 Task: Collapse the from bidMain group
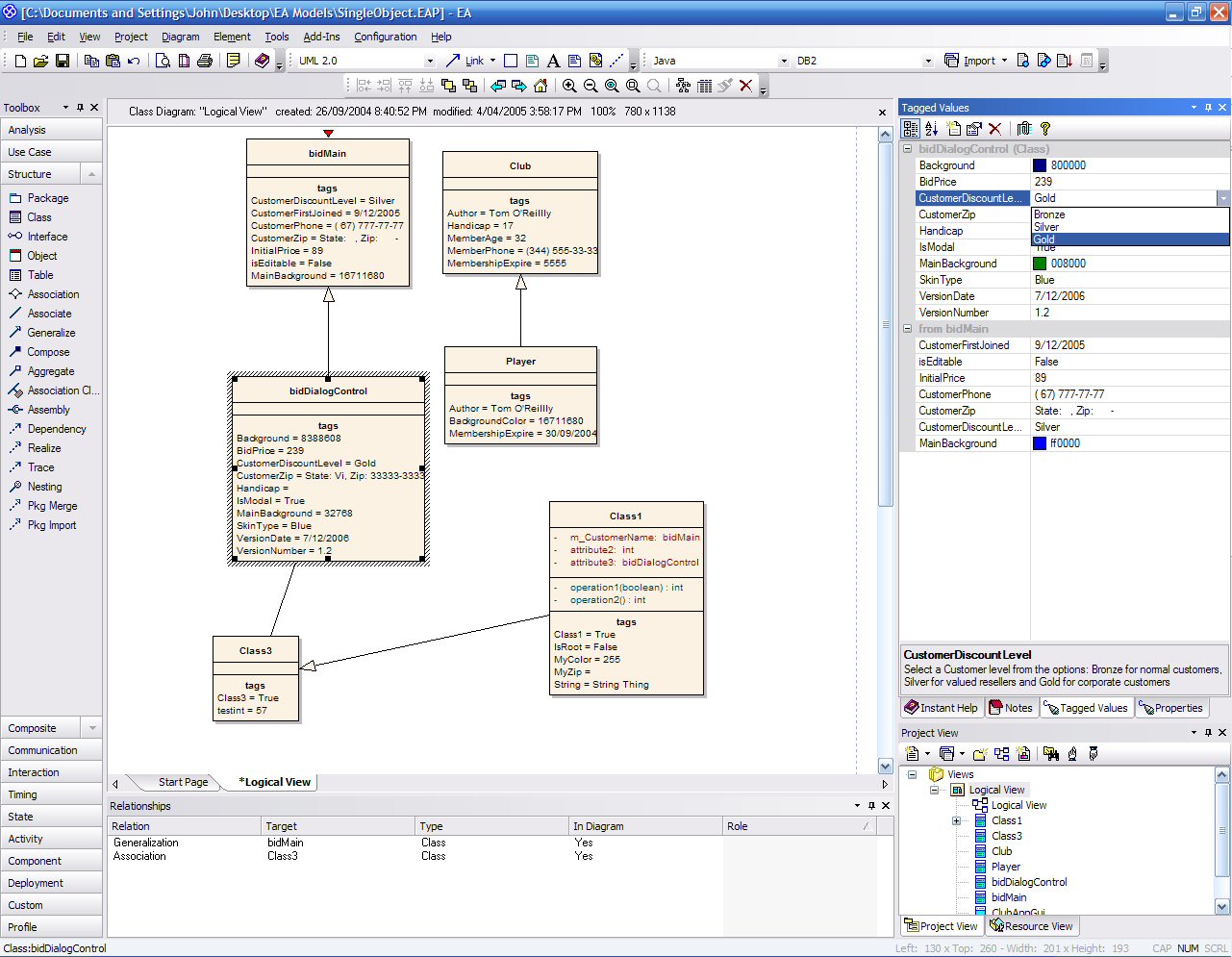(x=908, y=329)
